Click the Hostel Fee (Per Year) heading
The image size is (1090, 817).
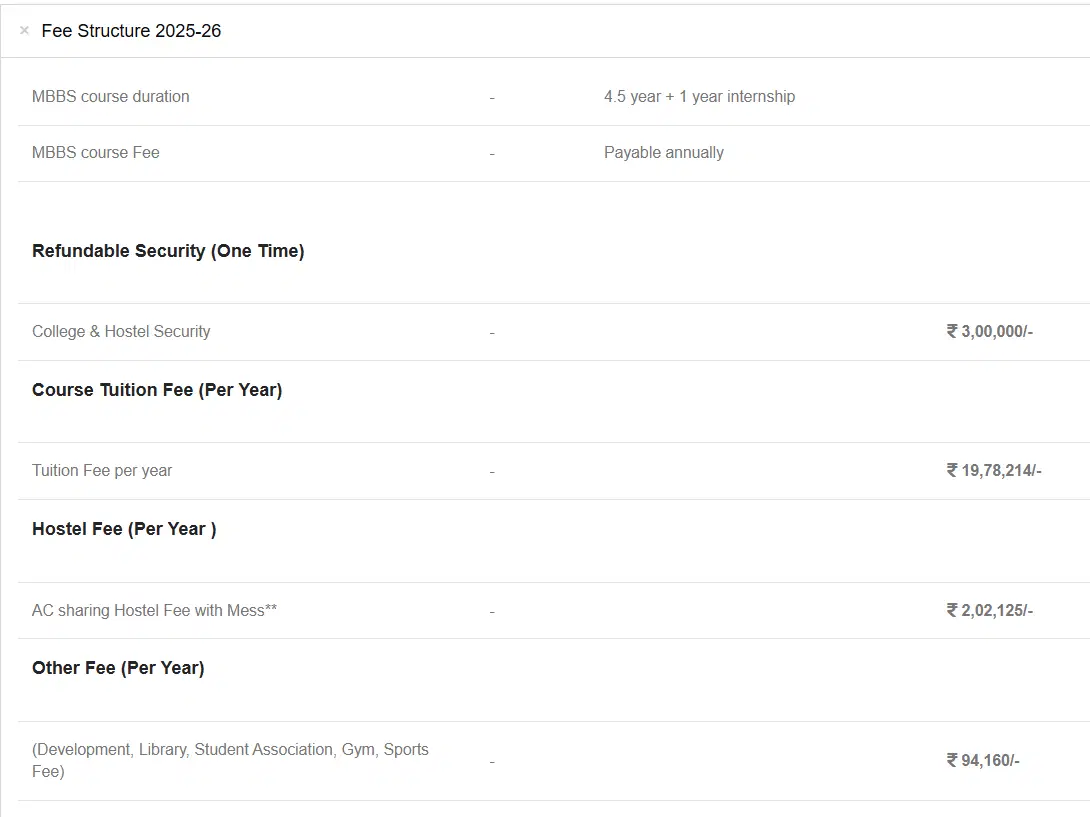coord(124,529)
